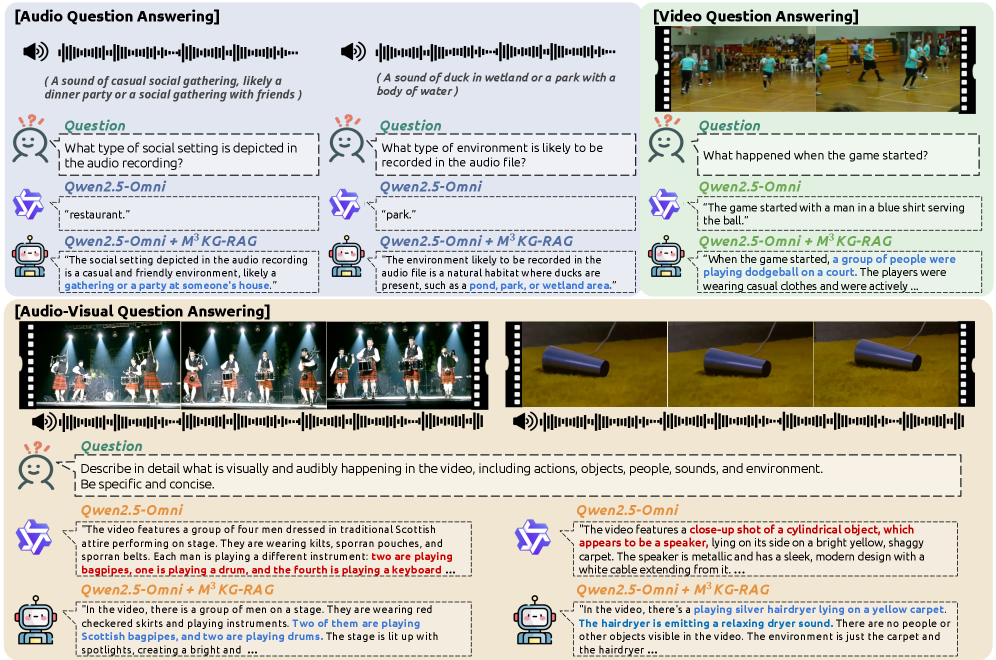Click the speaker icon under the bagpipe band video

click(x=44, y=421)
